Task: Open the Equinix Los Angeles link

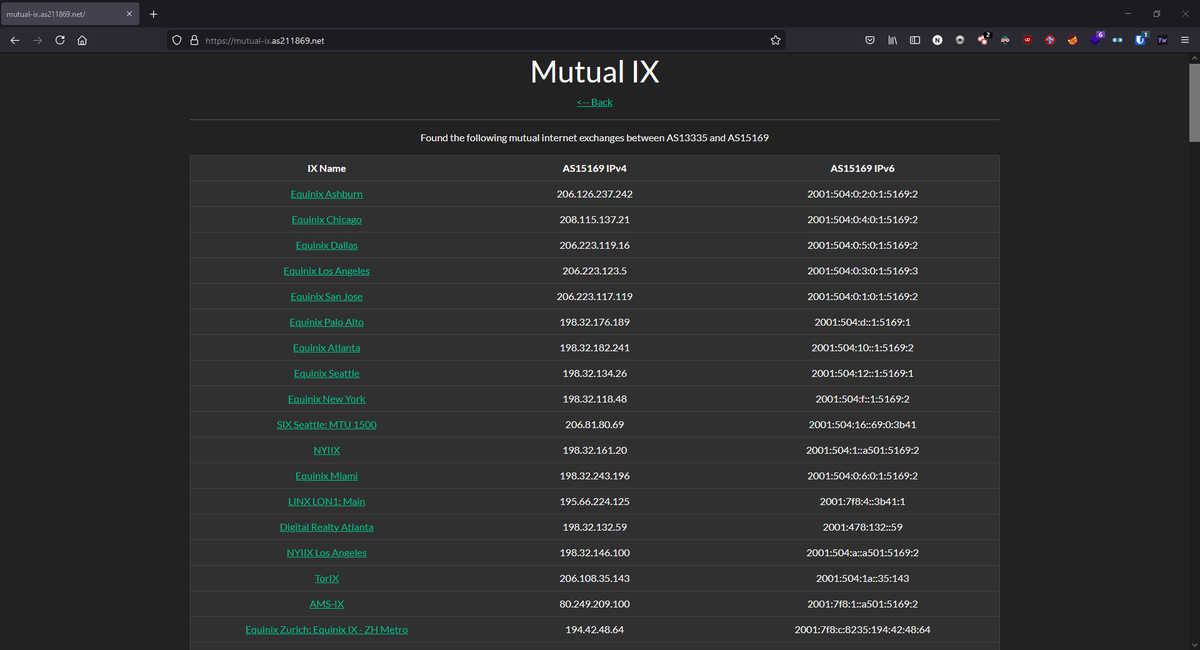Action: [326, 271]
